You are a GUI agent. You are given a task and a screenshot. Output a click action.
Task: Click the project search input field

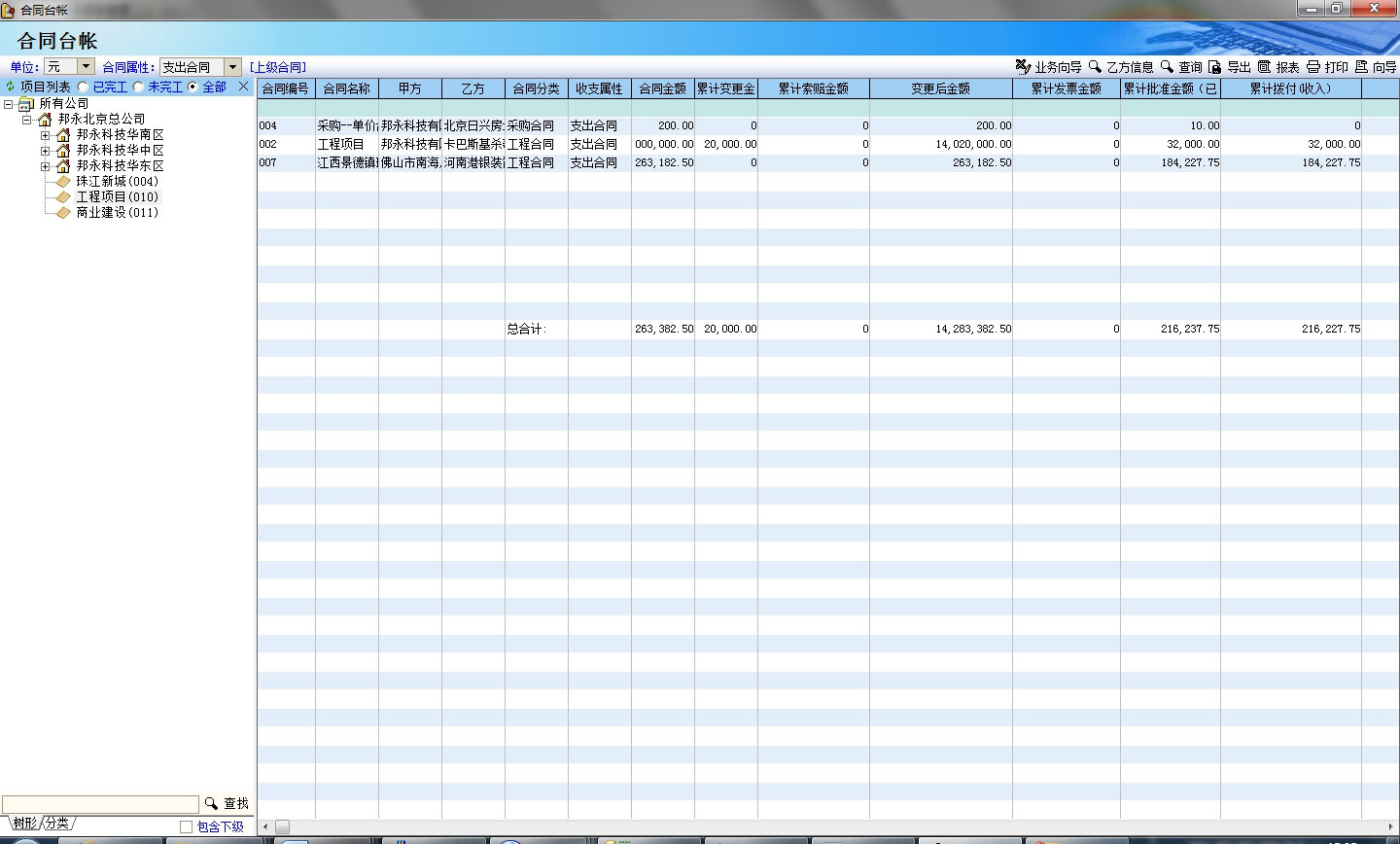100,804
